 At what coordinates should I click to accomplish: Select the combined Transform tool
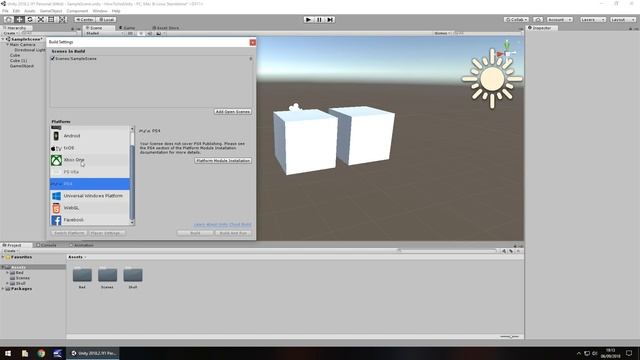[62, 20]
